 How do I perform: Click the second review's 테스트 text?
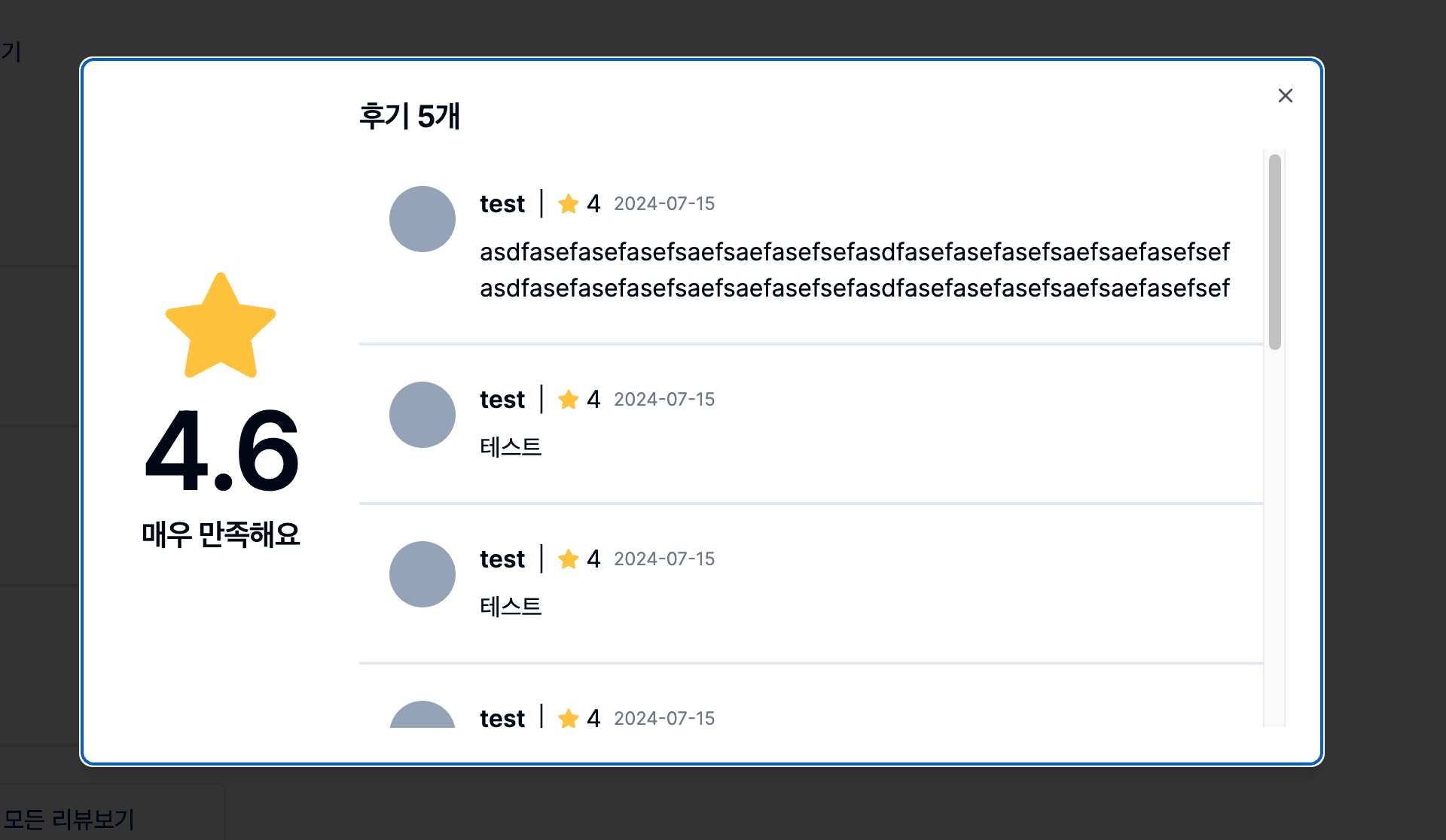coord(511,447)
